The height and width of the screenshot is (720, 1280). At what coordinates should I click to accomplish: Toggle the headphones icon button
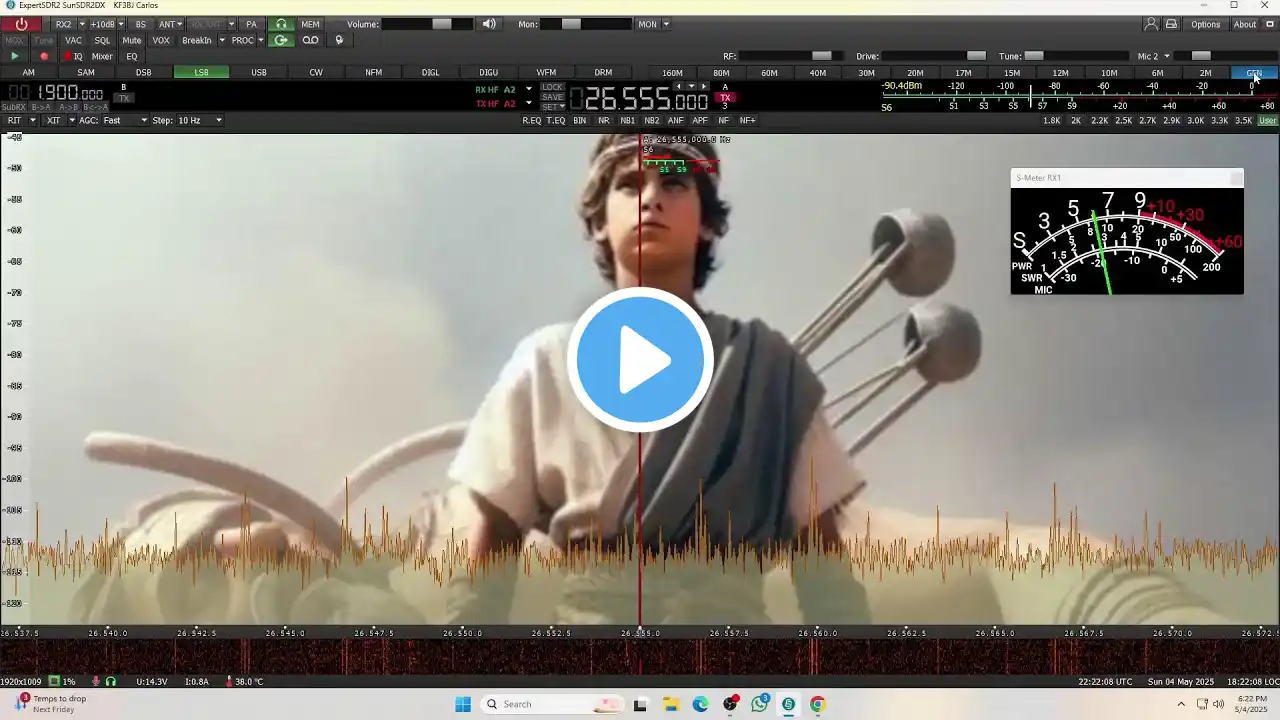pyautogui.click(x=281, y=24)
